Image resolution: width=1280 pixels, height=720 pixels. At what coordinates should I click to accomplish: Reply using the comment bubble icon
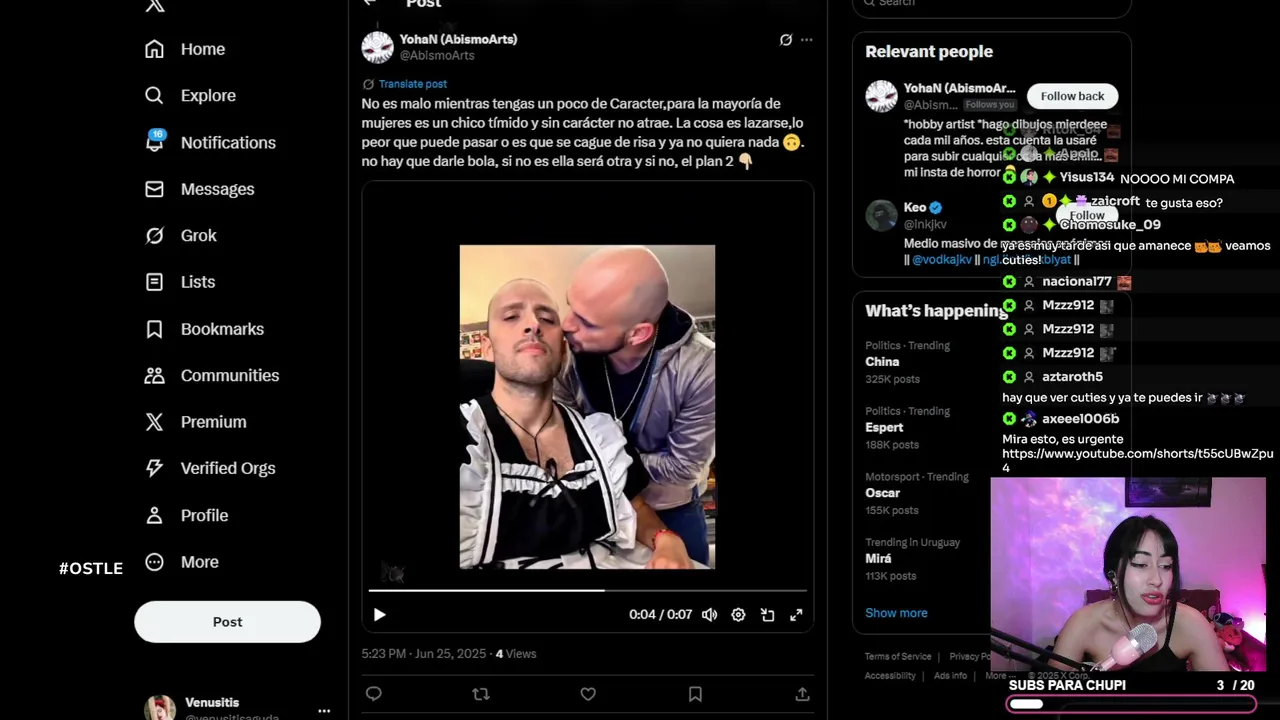click(374, 694)
